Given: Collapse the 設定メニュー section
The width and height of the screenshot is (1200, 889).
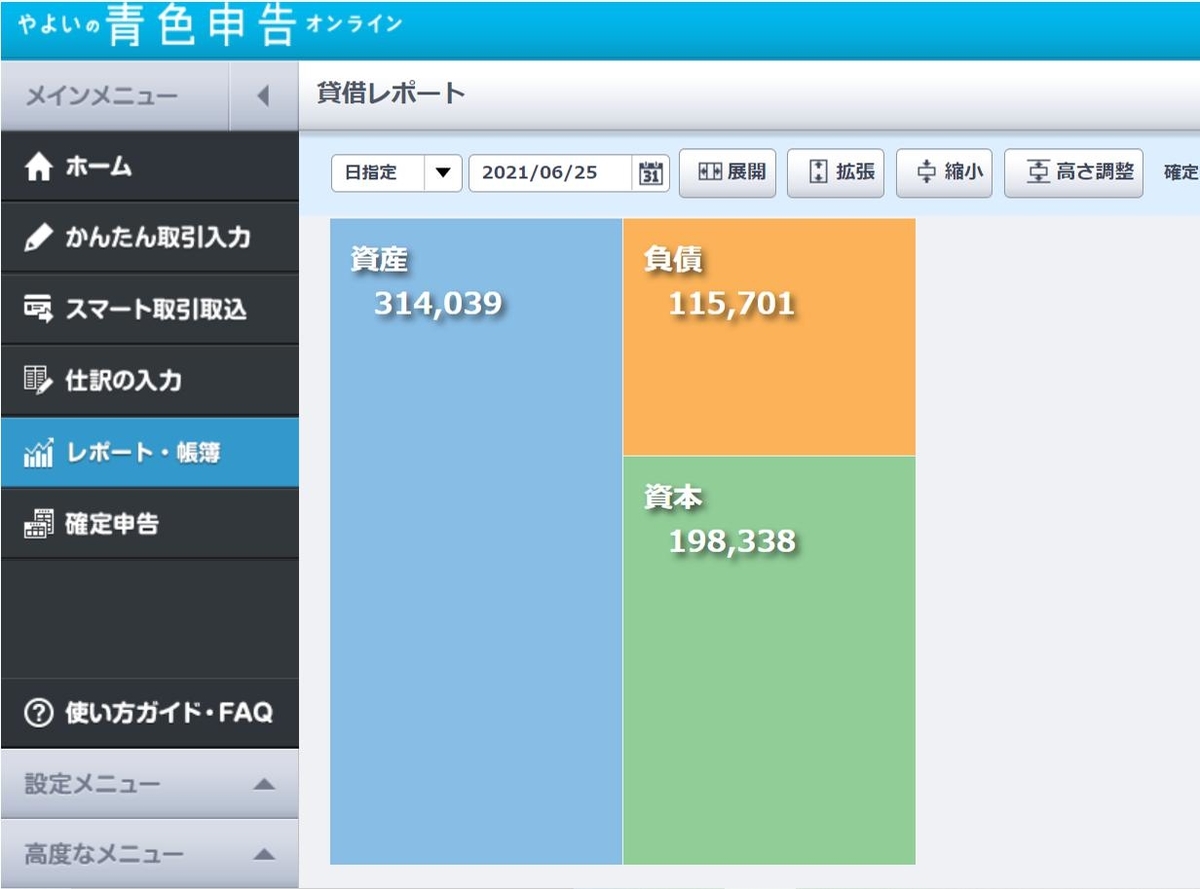Looking at the screenshot, I should (x=264, y=784).
